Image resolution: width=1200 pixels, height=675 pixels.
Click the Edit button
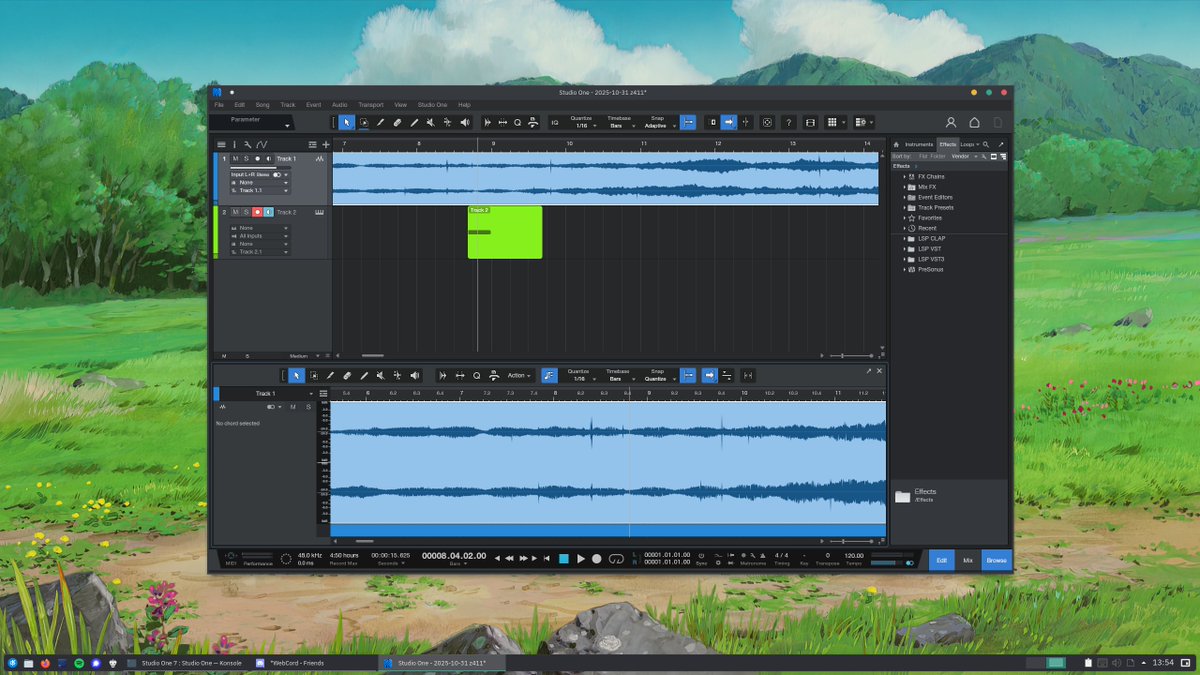tap(941, 560)
